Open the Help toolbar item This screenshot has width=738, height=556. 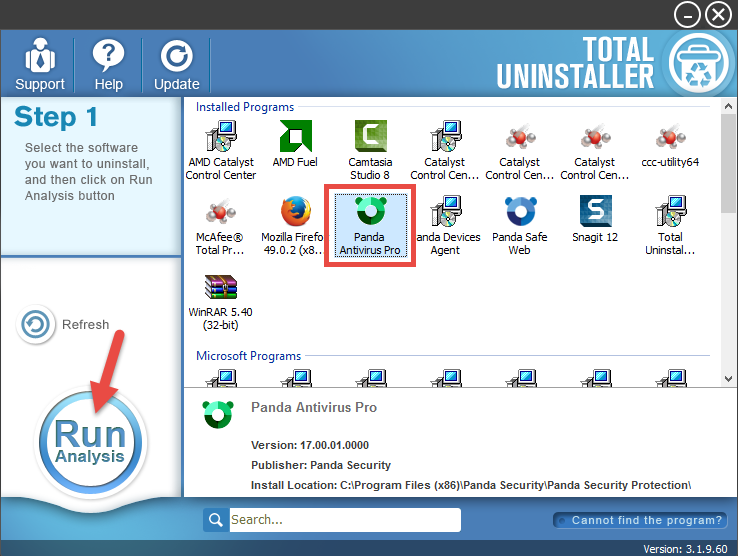tap(107, 65)
